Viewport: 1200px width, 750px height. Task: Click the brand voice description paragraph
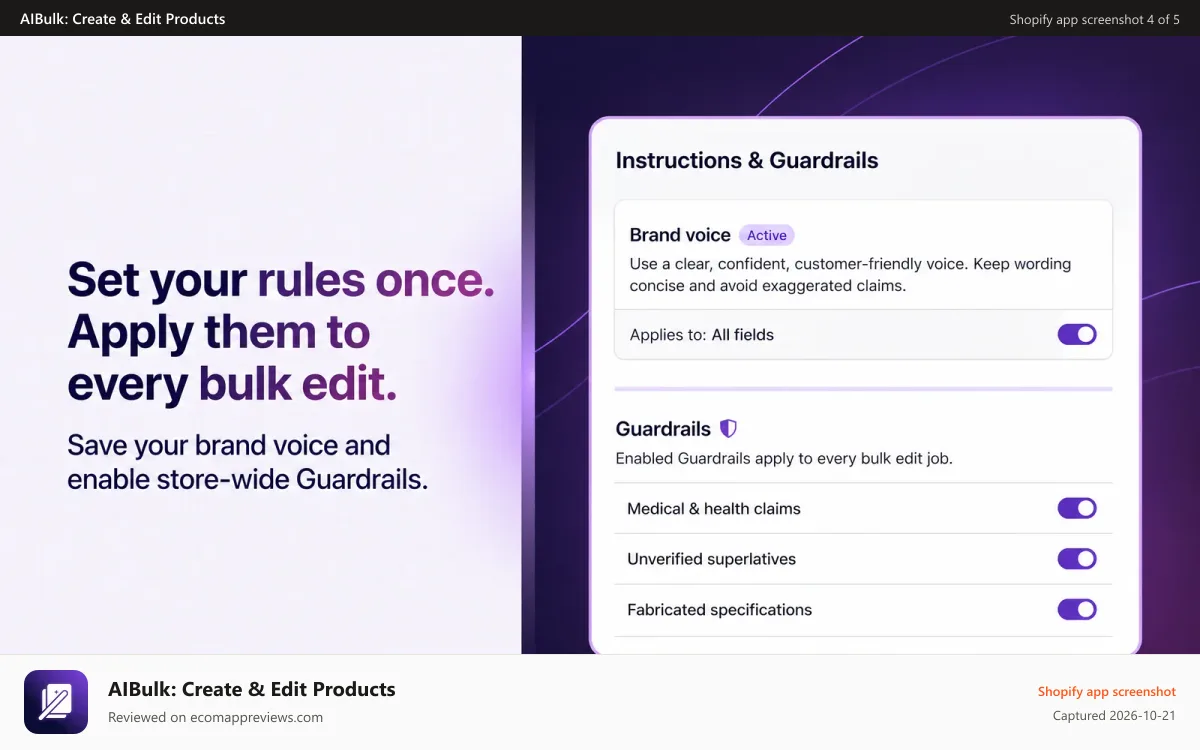click(850, 275)
